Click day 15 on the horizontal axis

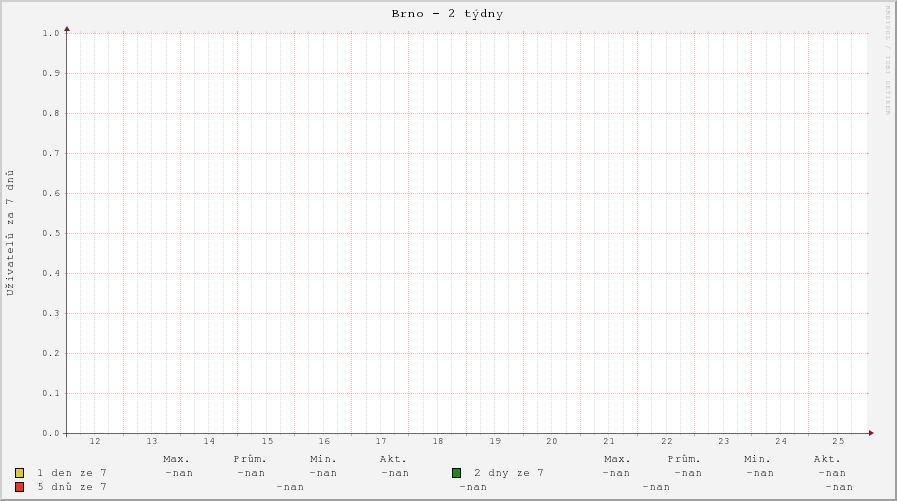pyautogui.click(x=267, y=441)
